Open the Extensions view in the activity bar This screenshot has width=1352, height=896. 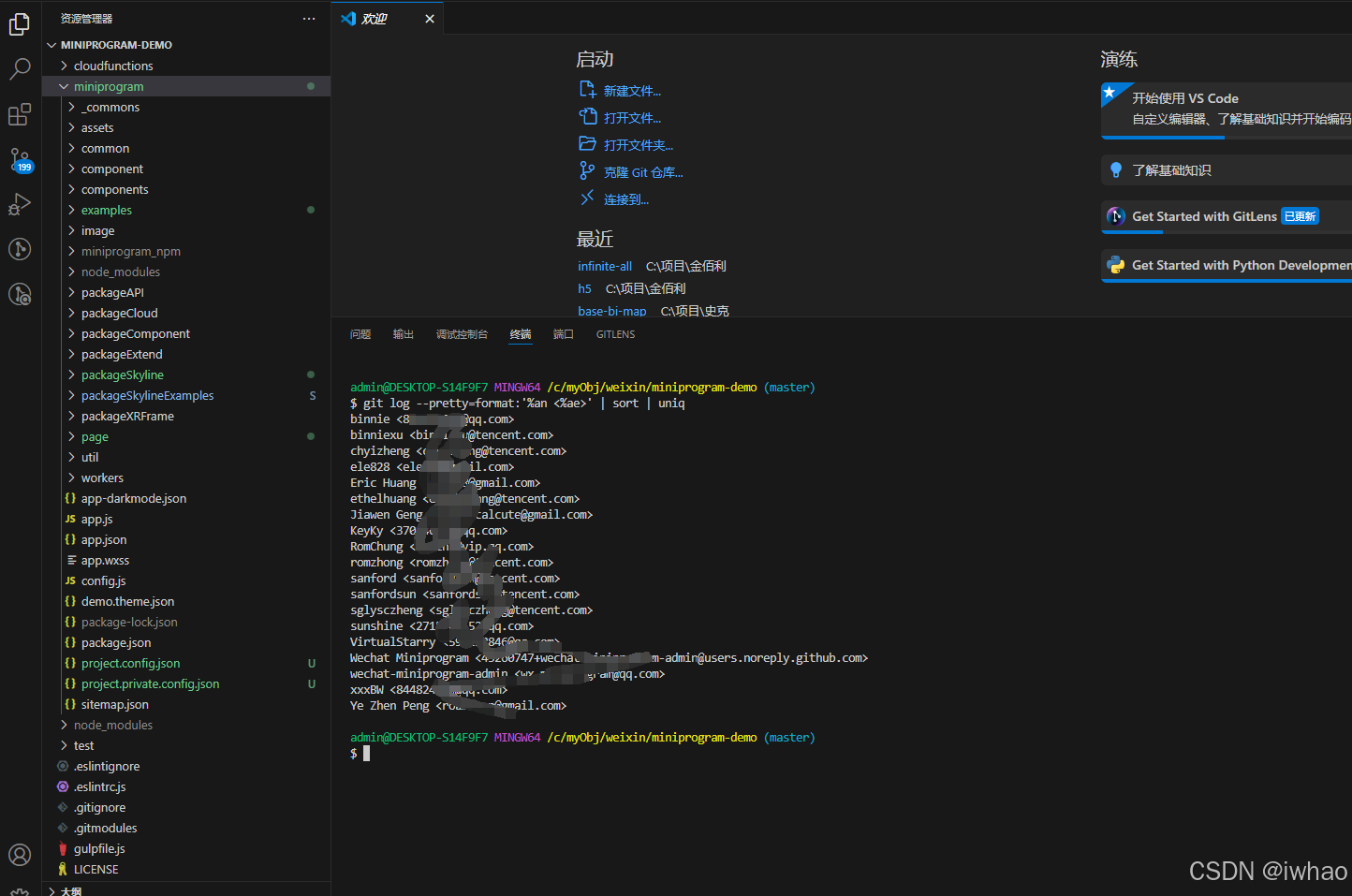20,114
